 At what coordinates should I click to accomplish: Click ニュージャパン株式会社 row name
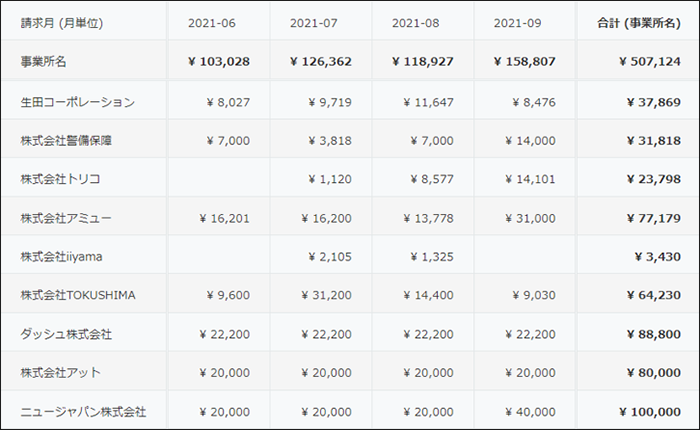click(83, 412)
